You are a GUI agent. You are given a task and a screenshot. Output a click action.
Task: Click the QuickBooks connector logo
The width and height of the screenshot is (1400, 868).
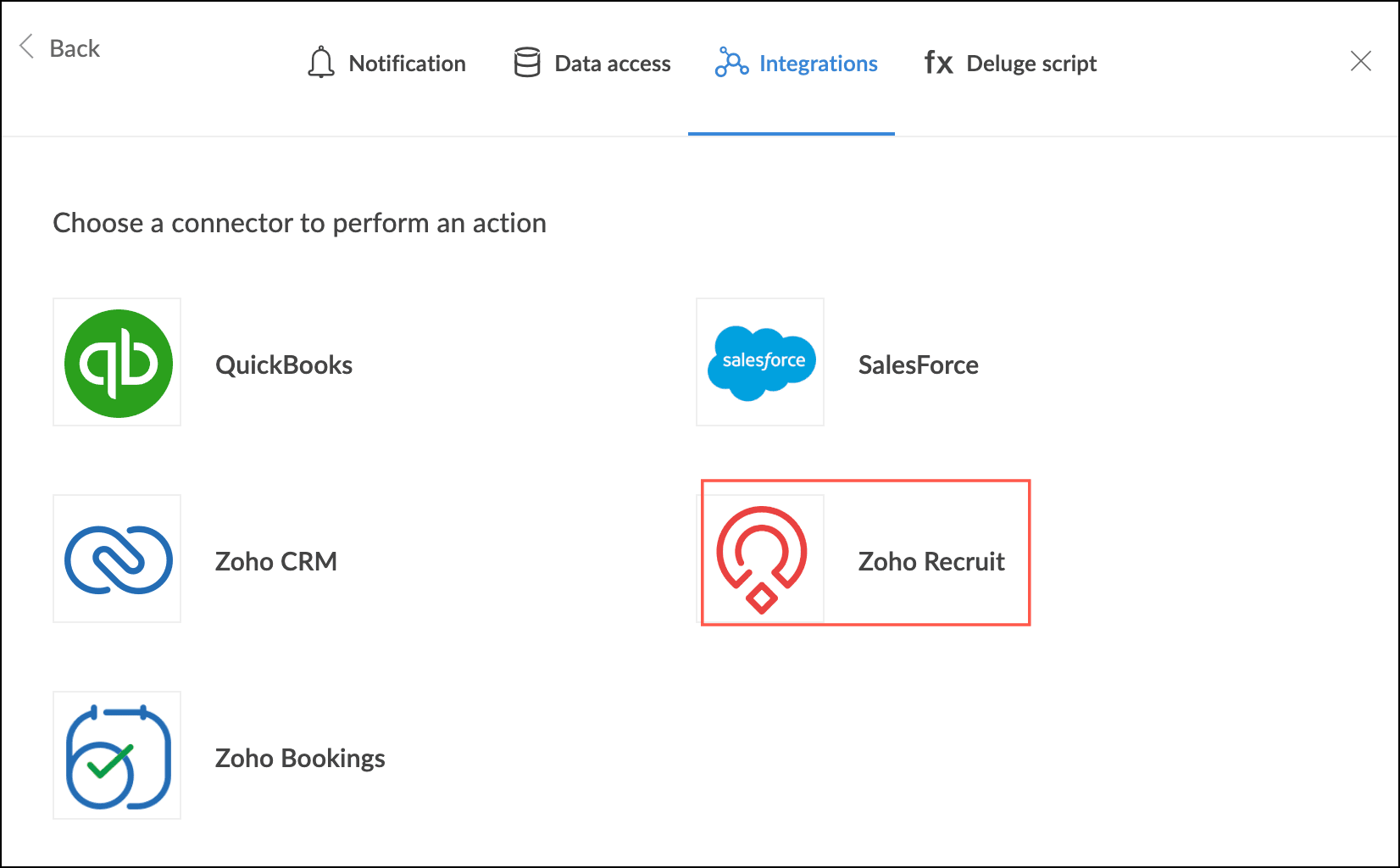tap(118, 363)
